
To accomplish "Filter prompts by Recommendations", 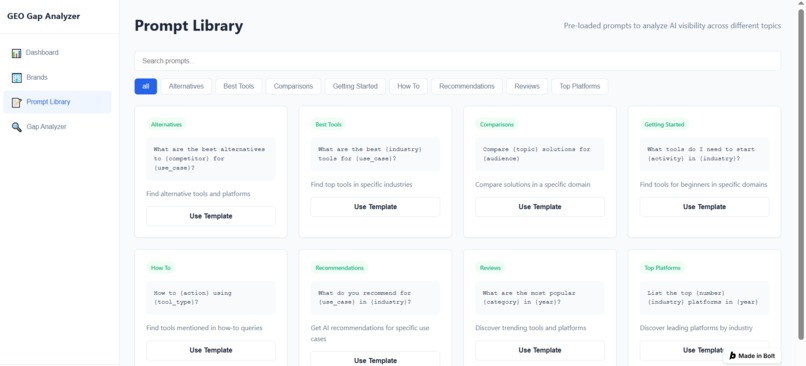I will [467, 86].
